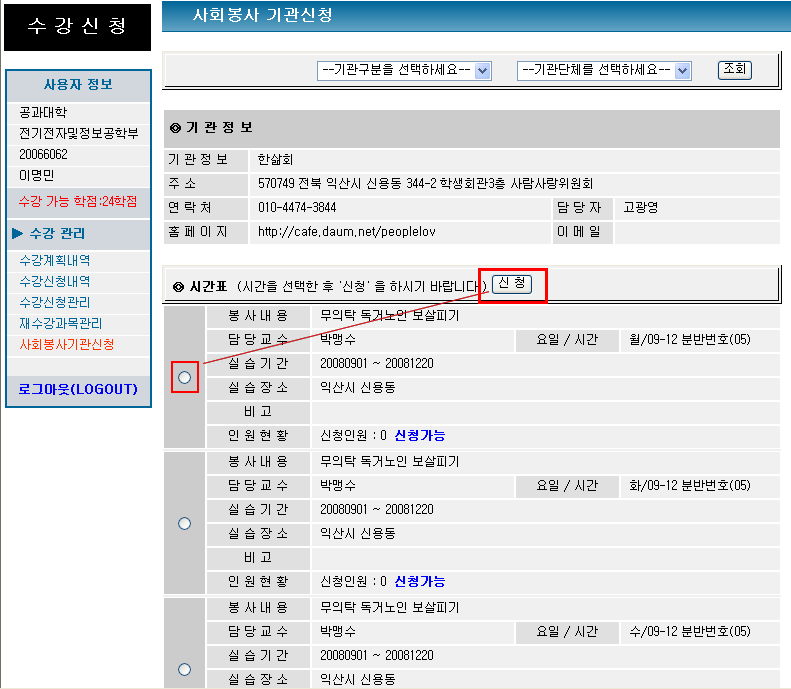Click the homepage URL http://cafe.daum.net/peoplelov
The height and width of the screenshot is (689, 791).
click(x=347, y=232)
